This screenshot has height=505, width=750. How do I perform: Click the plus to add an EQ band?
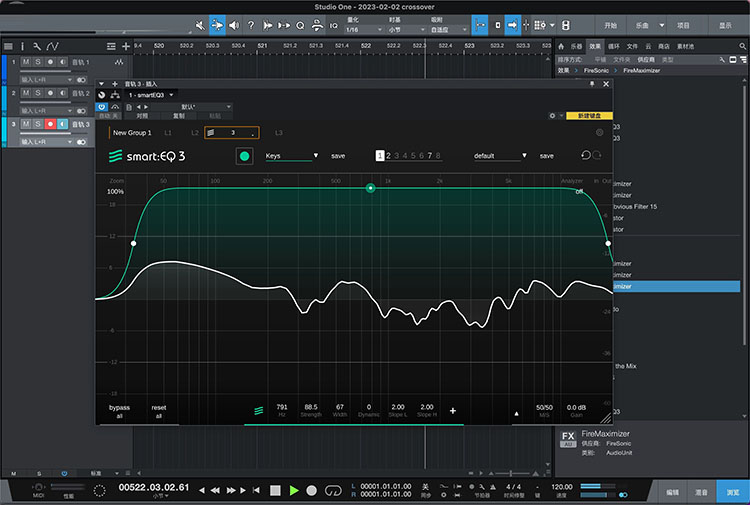pos(452,411)
